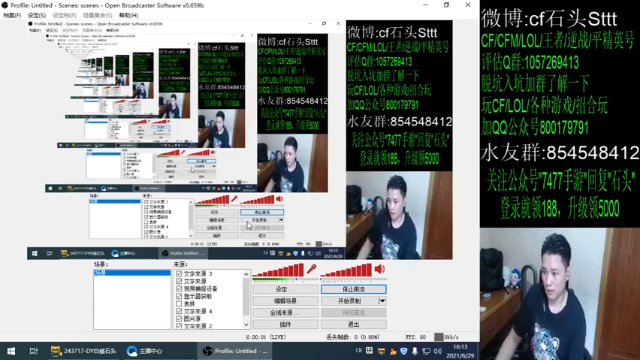
Task: Toggle checkbox for the plain 文字来源 source
Action: tap(179, 281)
